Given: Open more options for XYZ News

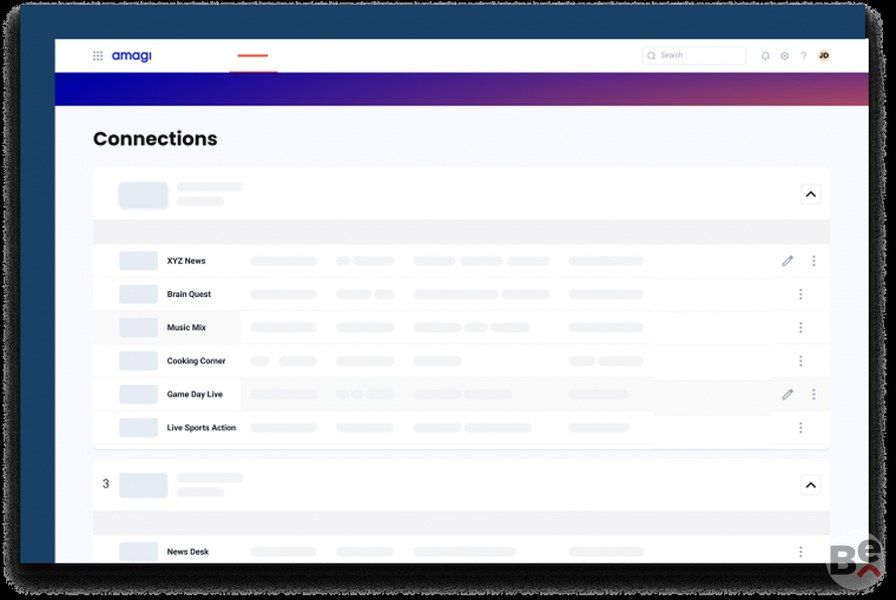Looking at the screenshot, I should tap(814, 261).
